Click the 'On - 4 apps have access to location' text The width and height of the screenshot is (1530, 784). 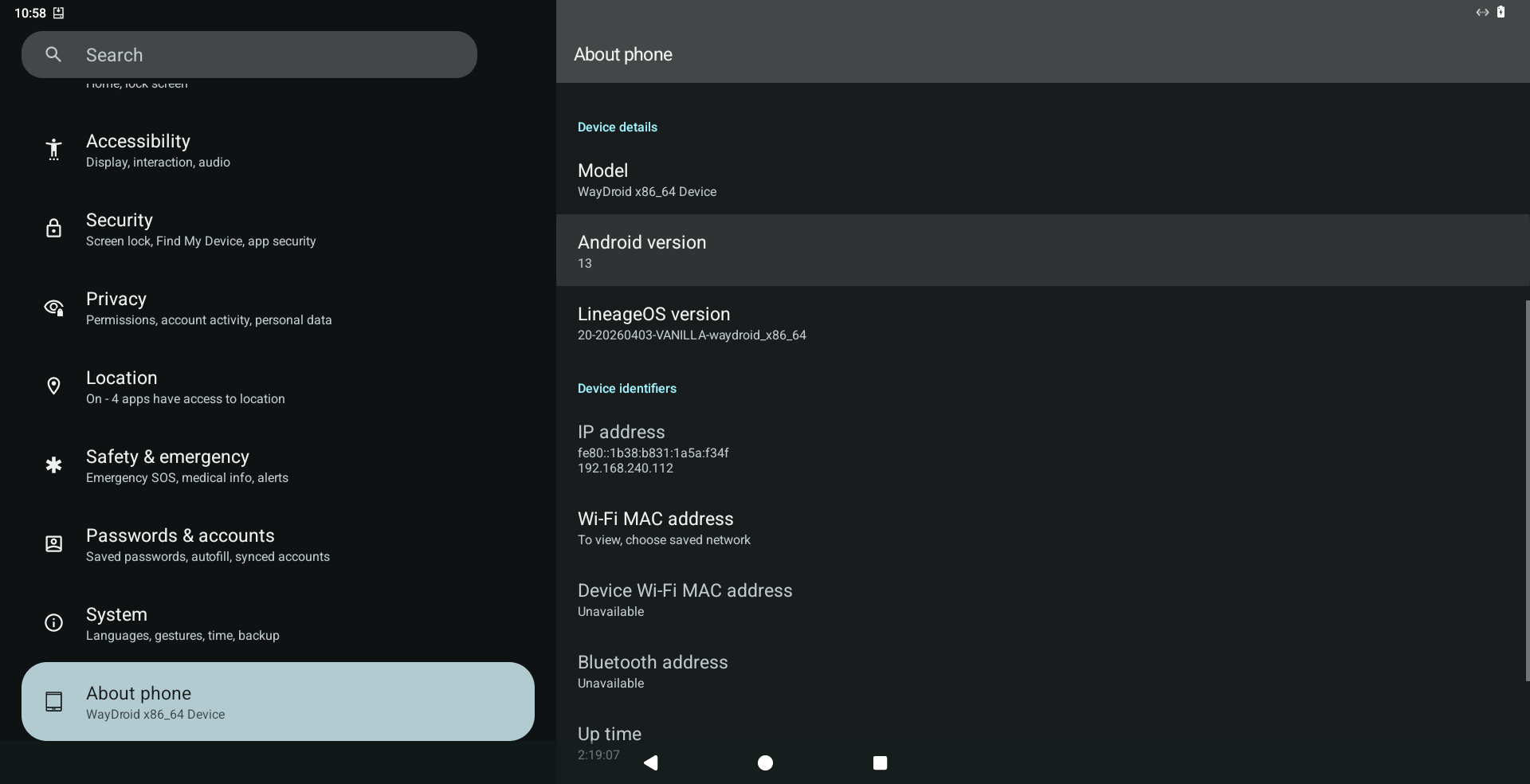[x=186, y=399]
